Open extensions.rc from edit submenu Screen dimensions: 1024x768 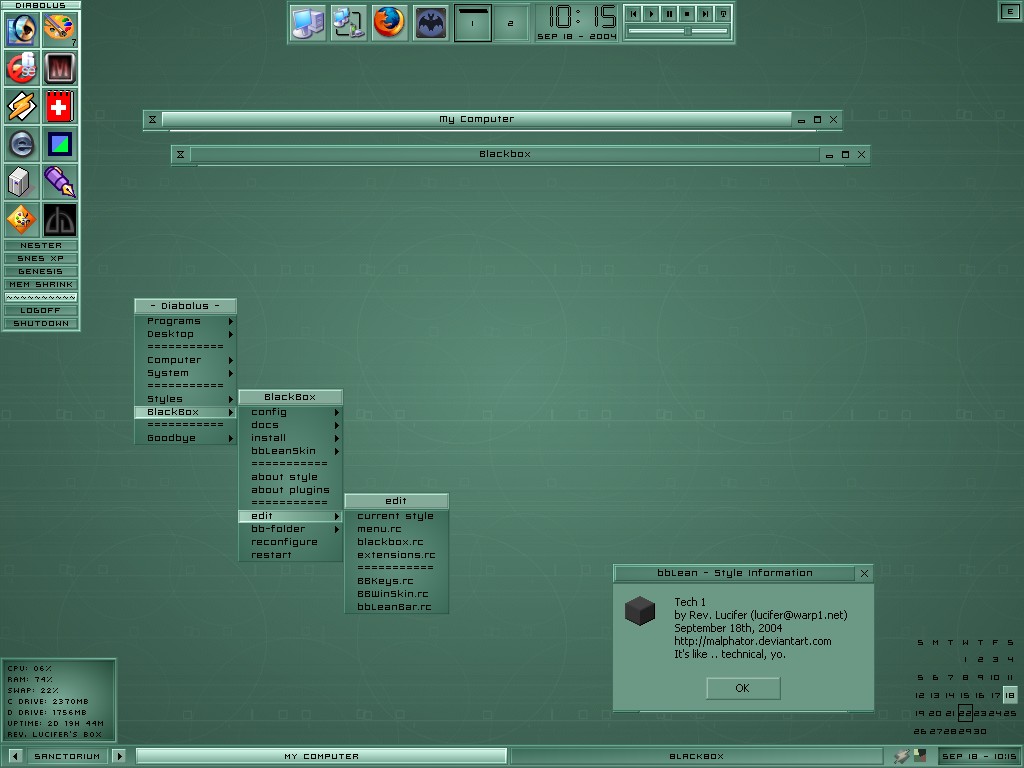point(396,555)
